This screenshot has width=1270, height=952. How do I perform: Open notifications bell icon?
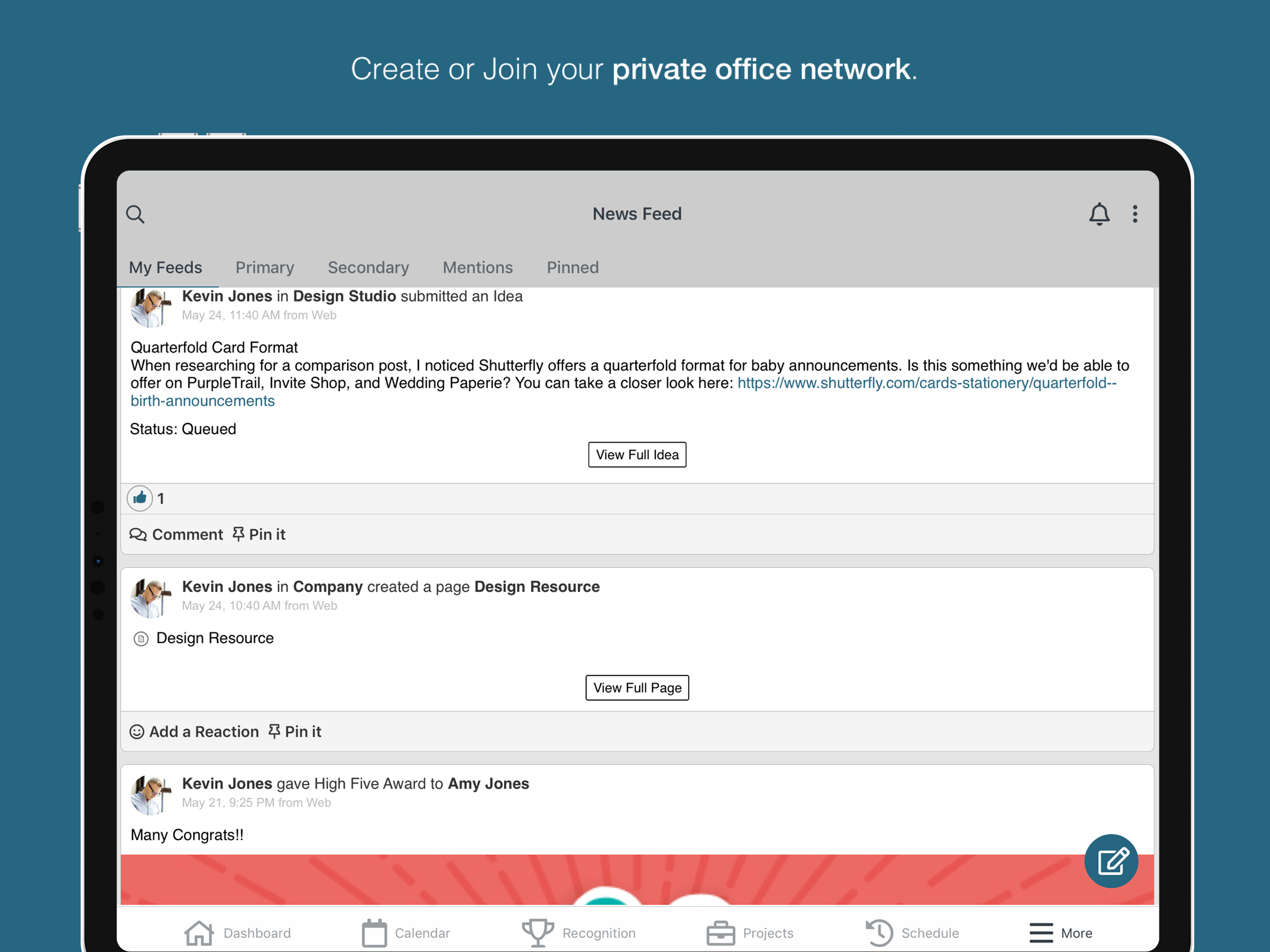coord(1099,214)
